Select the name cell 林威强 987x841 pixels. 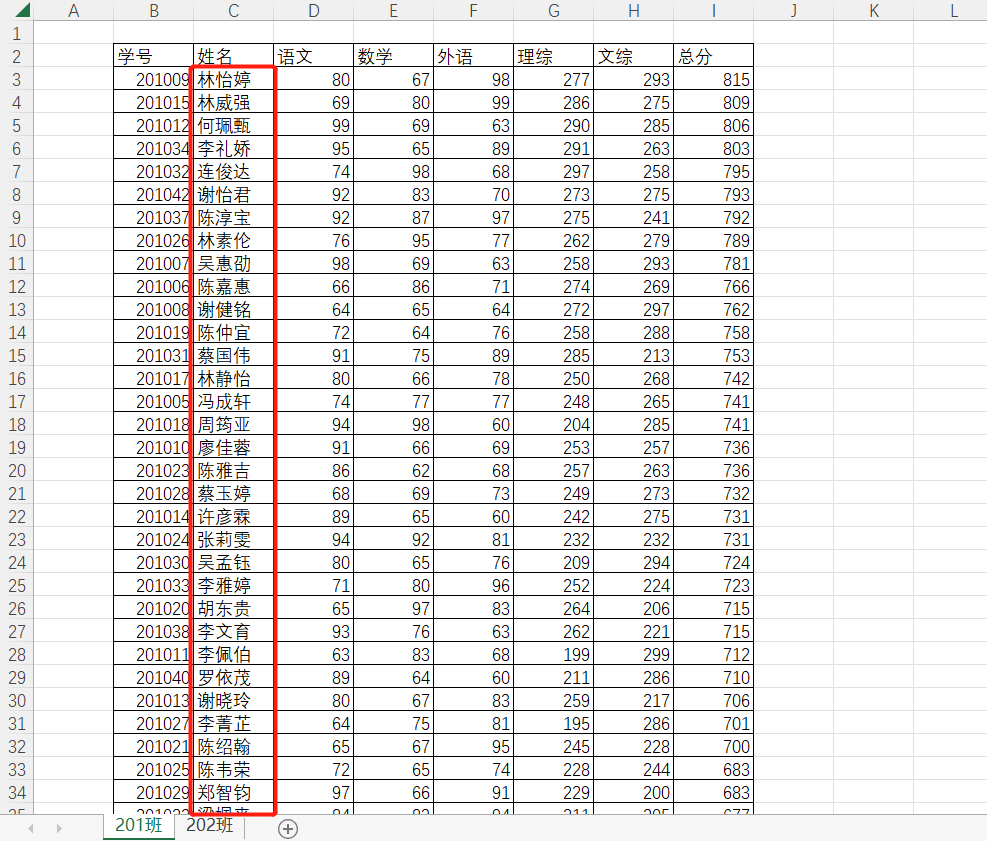coord(234,102)
